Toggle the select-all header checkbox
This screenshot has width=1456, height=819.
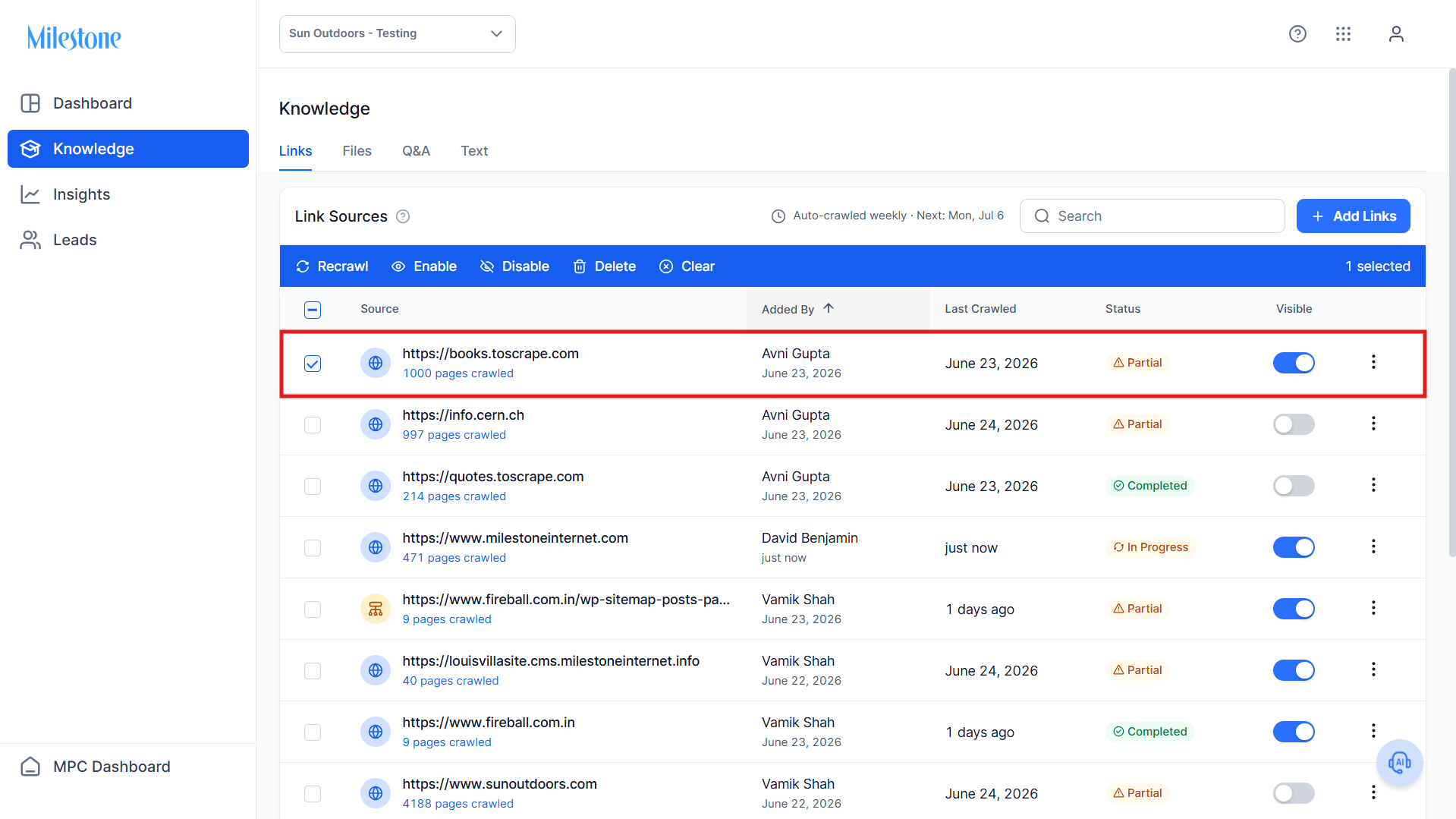(313, 310)
